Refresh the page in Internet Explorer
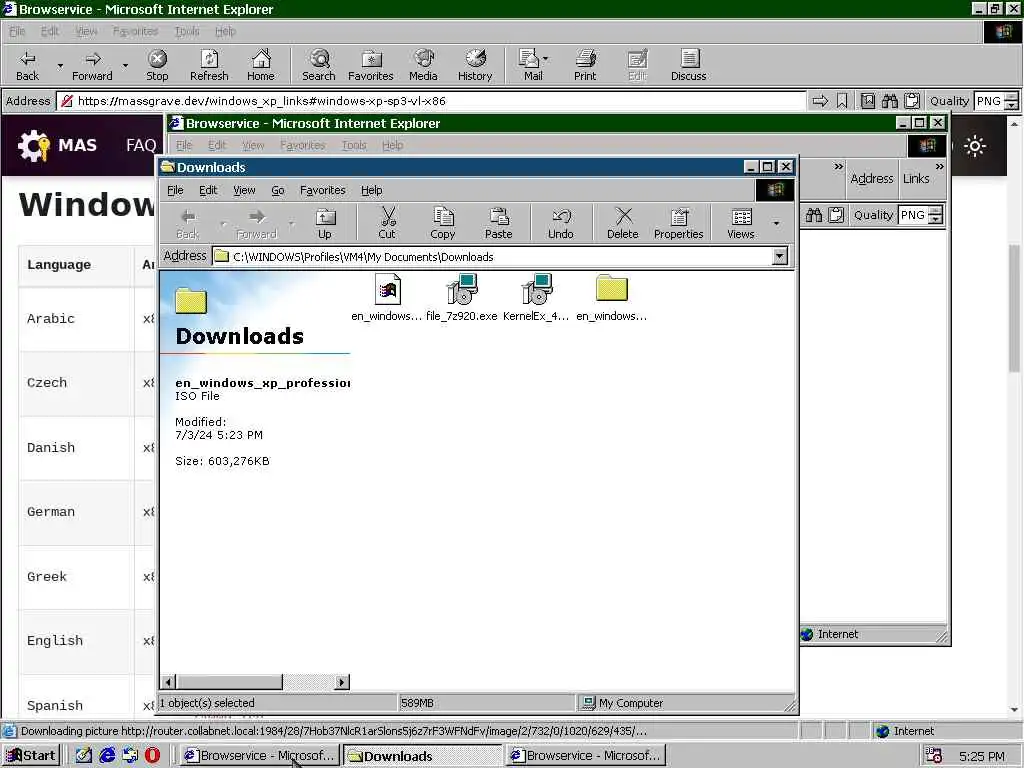Screen dimensions: 1024x768 click(x=209, y=65)
